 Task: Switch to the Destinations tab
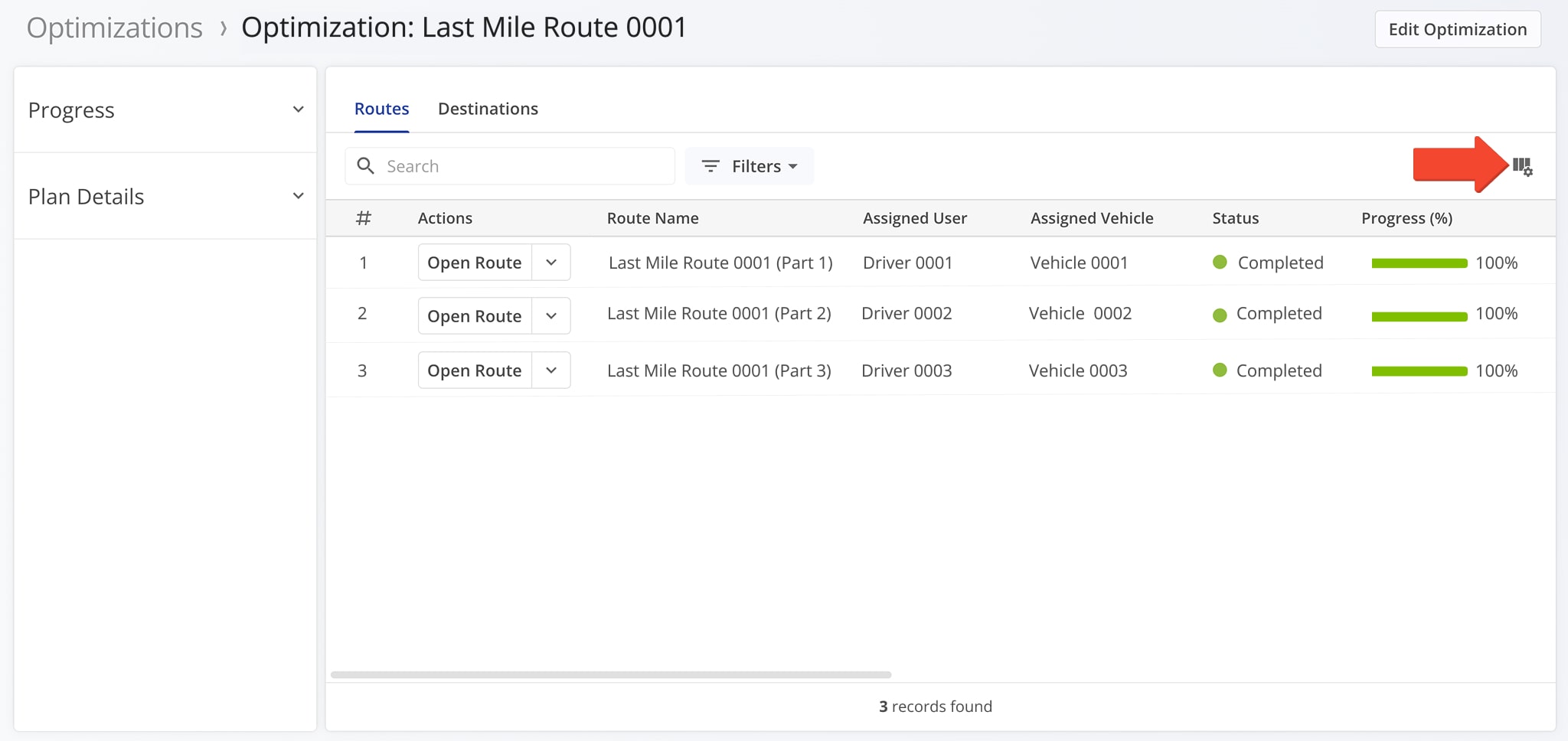click(488, 109)
